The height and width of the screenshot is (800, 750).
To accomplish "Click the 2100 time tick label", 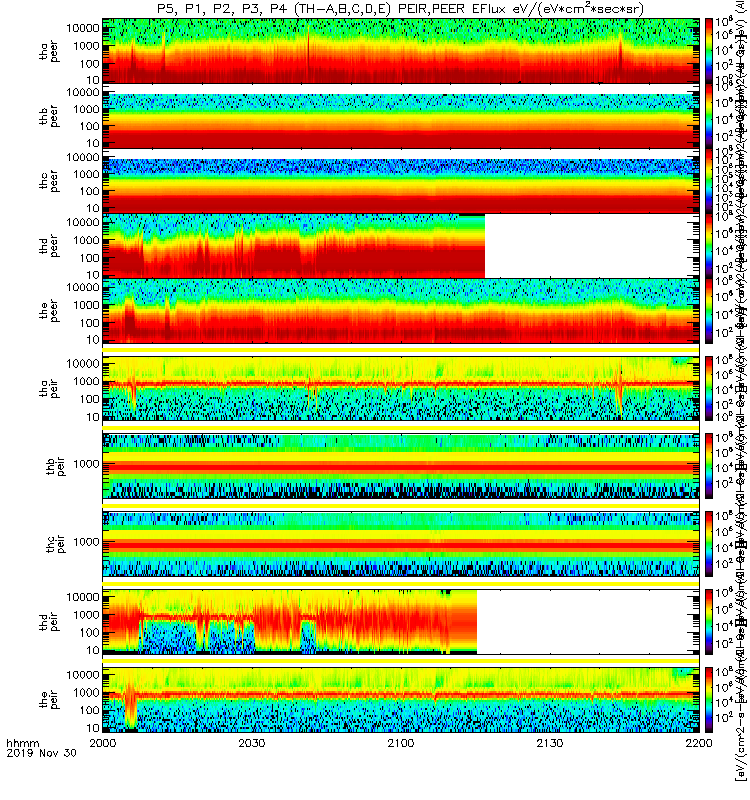I will click(x=401, y=743).
